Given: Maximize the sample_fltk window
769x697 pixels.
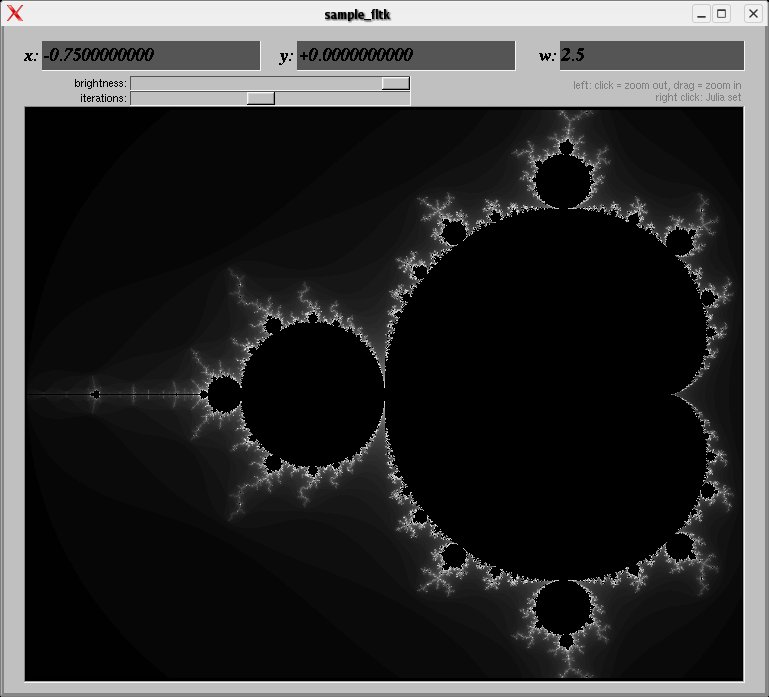Looking at the screenshot, I should tap(721, 14).
